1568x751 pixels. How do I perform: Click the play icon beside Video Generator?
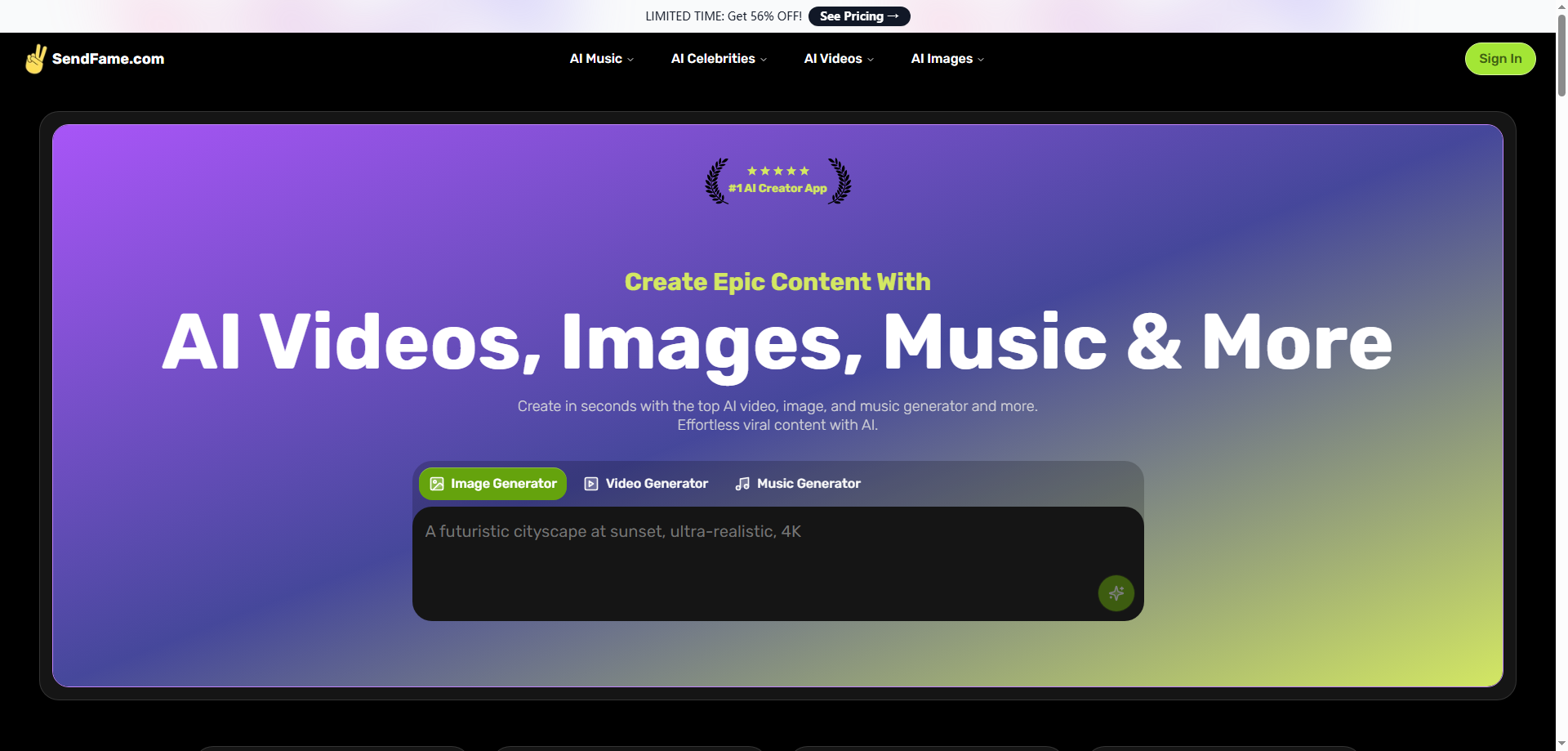[591, 484]
